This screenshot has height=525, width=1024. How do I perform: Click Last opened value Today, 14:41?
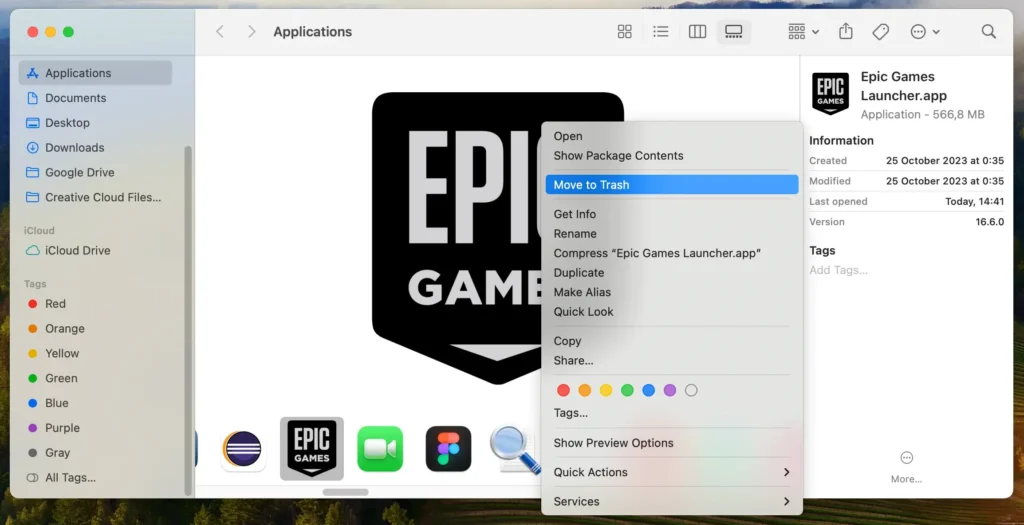click(x=974, y=202)
